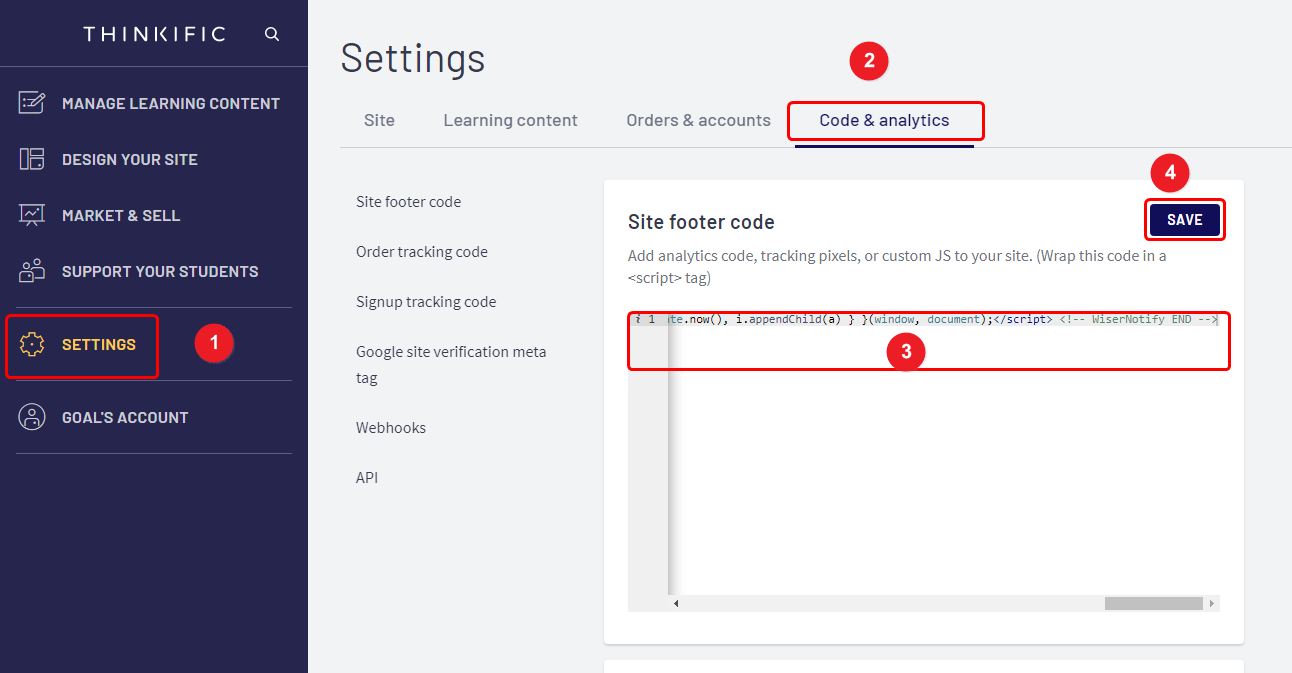Viewport: 1292px width, 673px height.
Task: Switch to the Orders & accounts tab
Action: click(698, 120)
